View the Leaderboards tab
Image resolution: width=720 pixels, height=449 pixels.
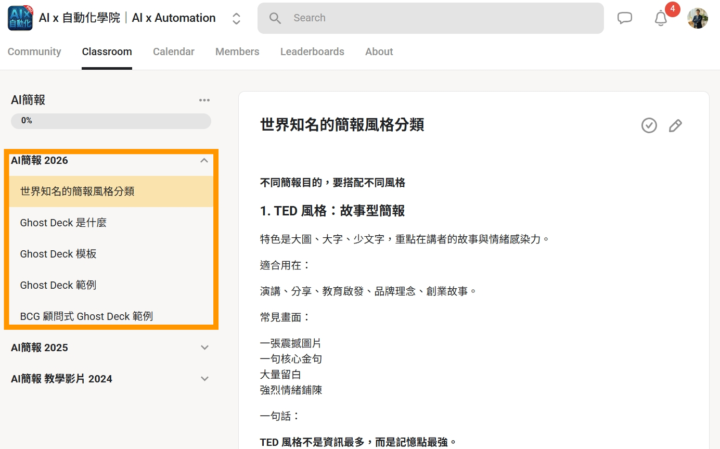click(x=312, y=51)
